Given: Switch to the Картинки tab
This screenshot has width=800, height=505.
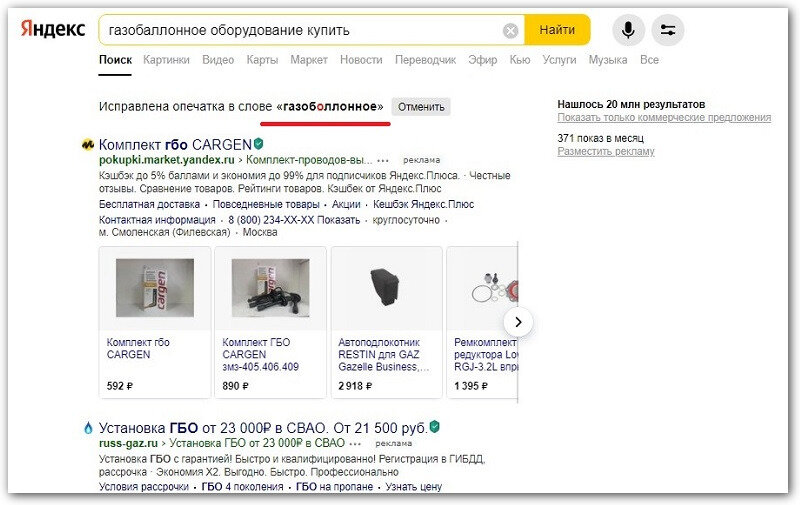Looking at the screenshot, I should coord(166,60).
